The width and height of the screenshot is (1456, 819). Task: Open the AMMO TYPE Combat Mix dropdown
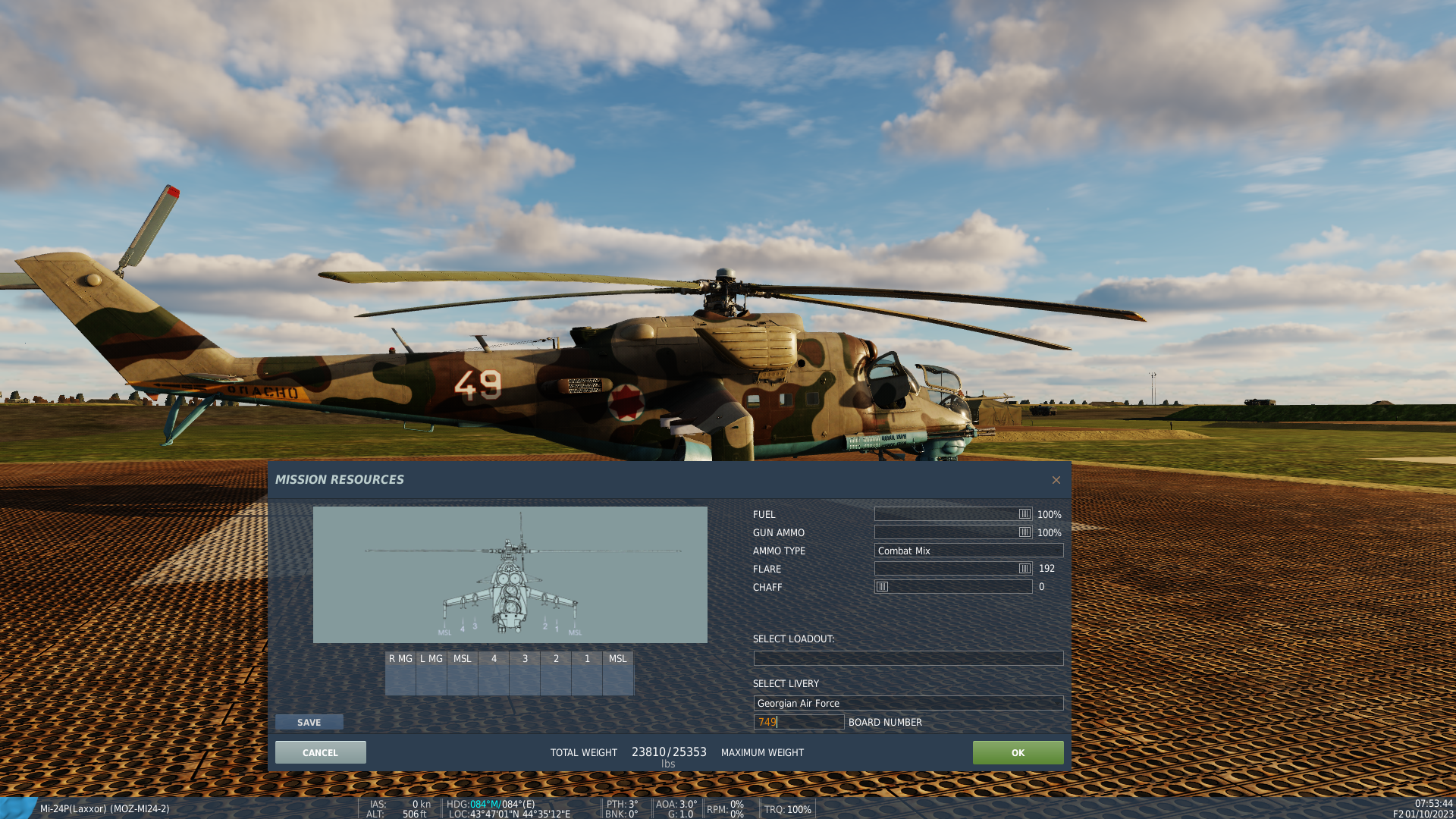tap(968, 551)
